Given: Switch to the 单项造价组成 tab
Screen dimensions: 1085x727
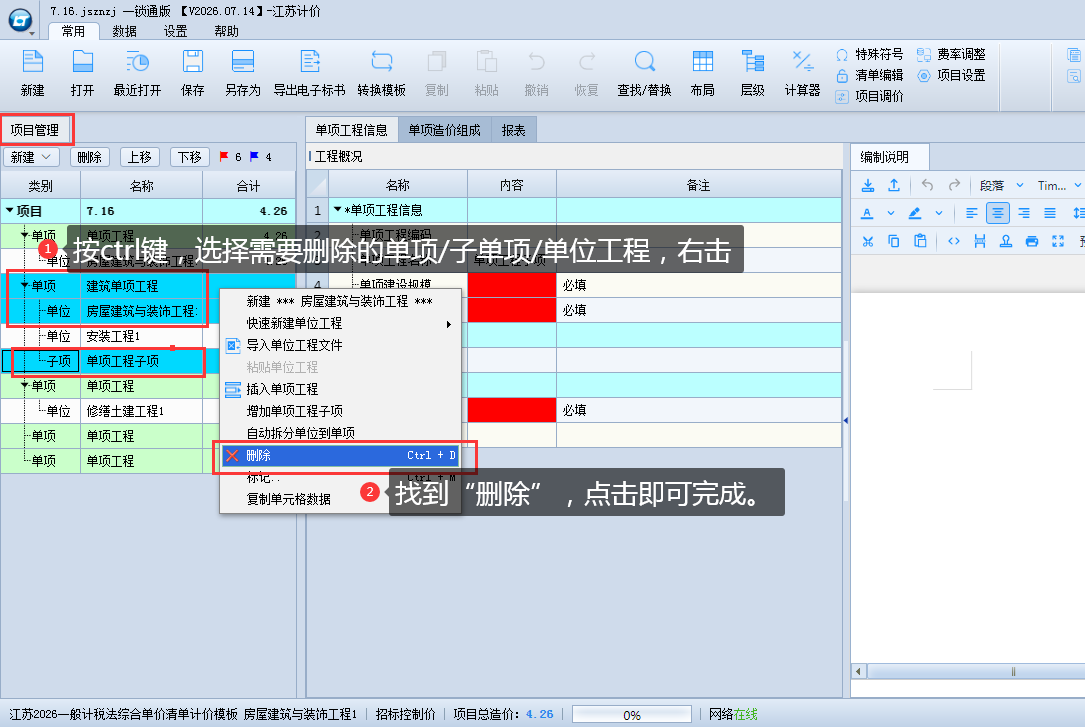Looking at the screenshot, I should point(444,130).
